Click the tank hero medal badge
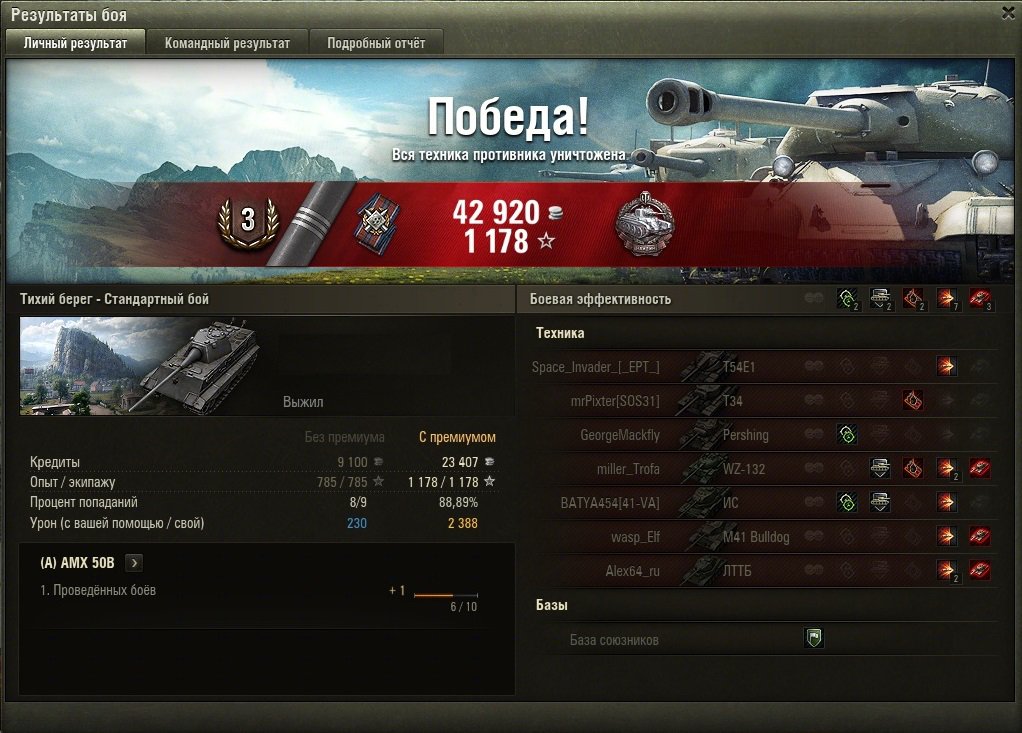Viewport: 1022px width, 733px height. (x=645, y=223)
